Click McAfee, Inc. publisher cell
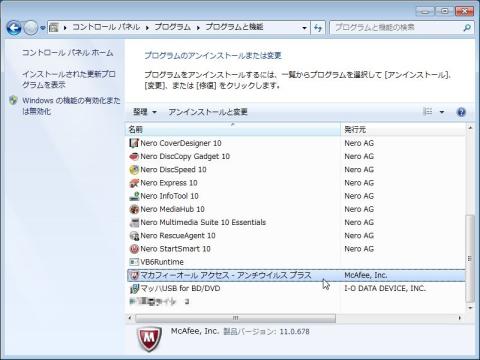This screenshot has width=480, height=360. coord(366,275)
